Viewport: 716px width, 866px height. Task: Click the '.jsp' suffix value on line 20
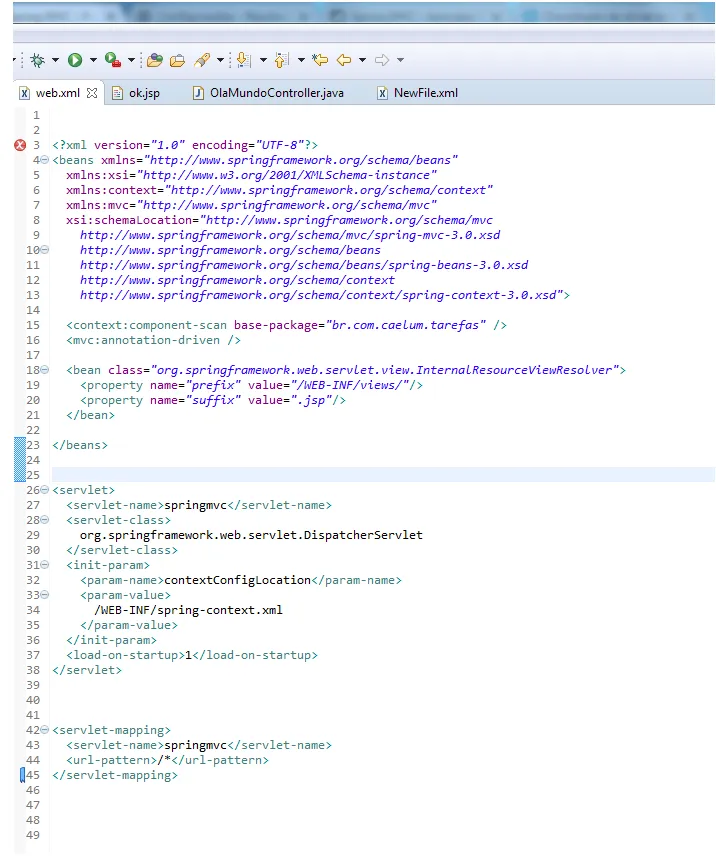(x=311, y=400)
